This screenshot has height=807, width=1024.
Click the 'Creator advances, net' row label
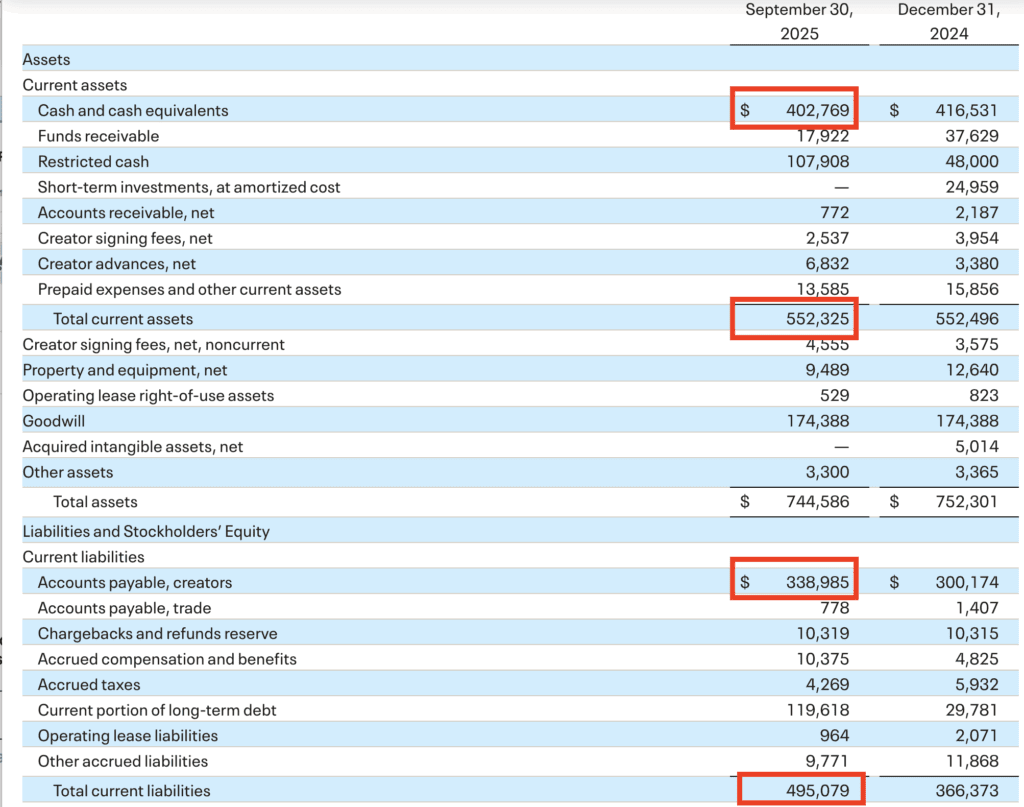point(117,264)
